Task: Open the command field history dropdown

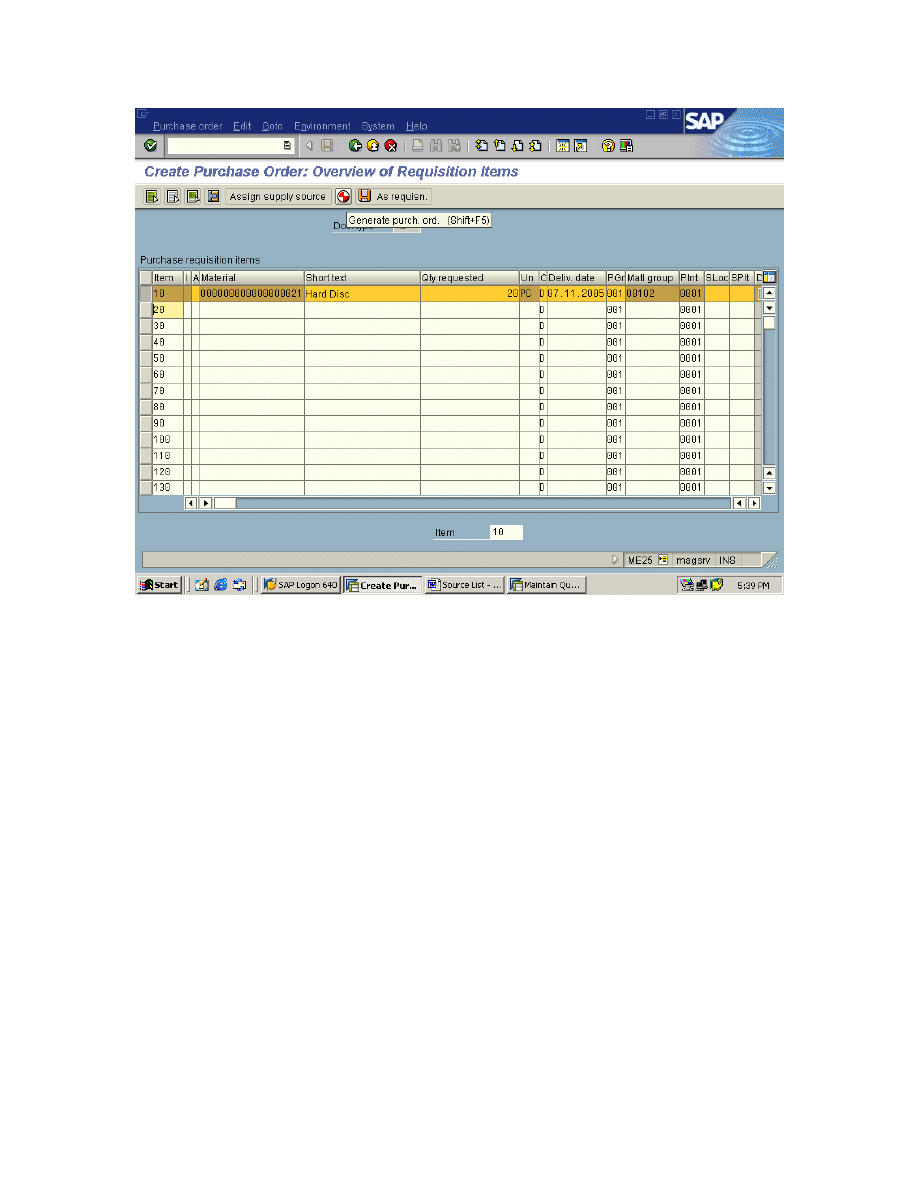Action: click(288, 146)
